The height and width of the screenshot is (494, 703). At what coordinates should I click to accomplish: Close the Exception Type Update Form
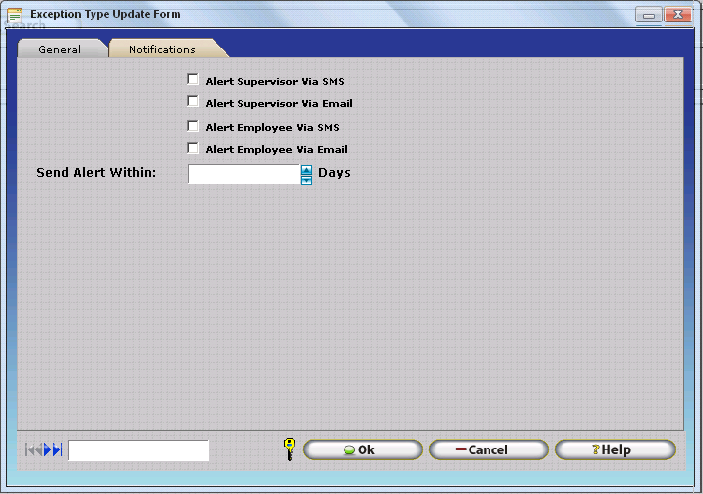coord(677,15)
